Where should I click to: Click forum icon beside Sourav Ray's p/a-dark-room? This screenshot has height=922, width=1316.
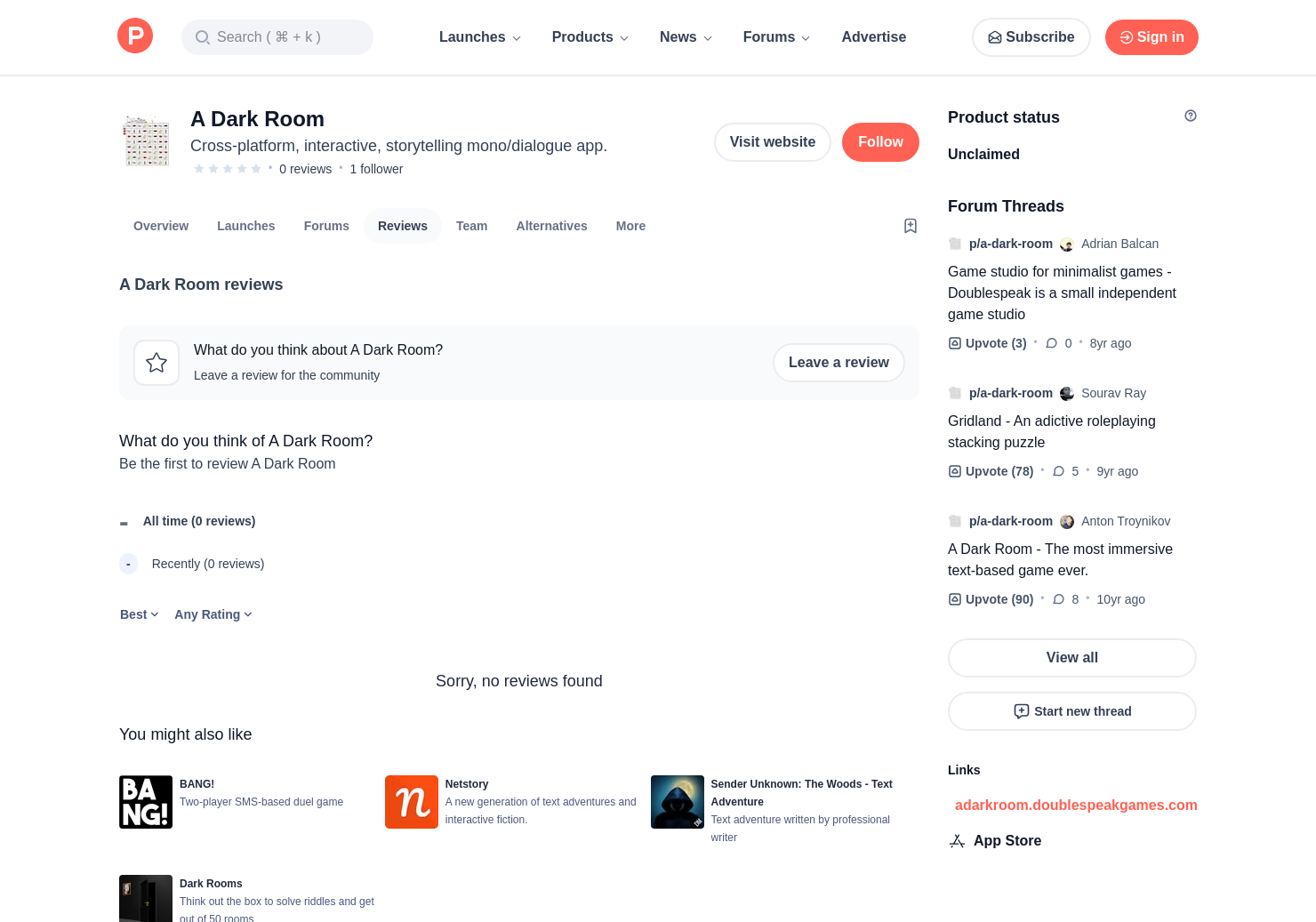click(955, 393)
